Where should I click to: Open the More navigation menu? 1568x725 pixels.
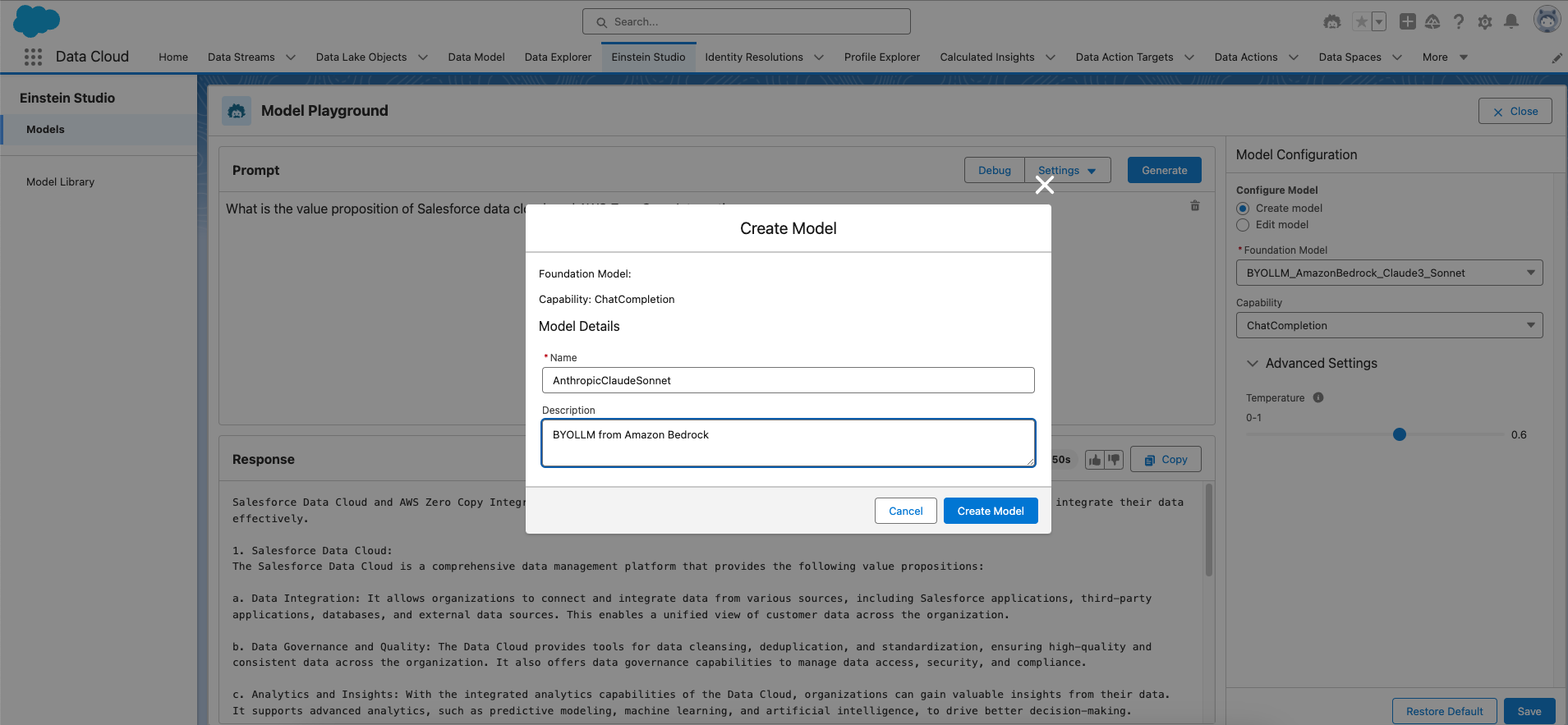(x=1445, y=57)
